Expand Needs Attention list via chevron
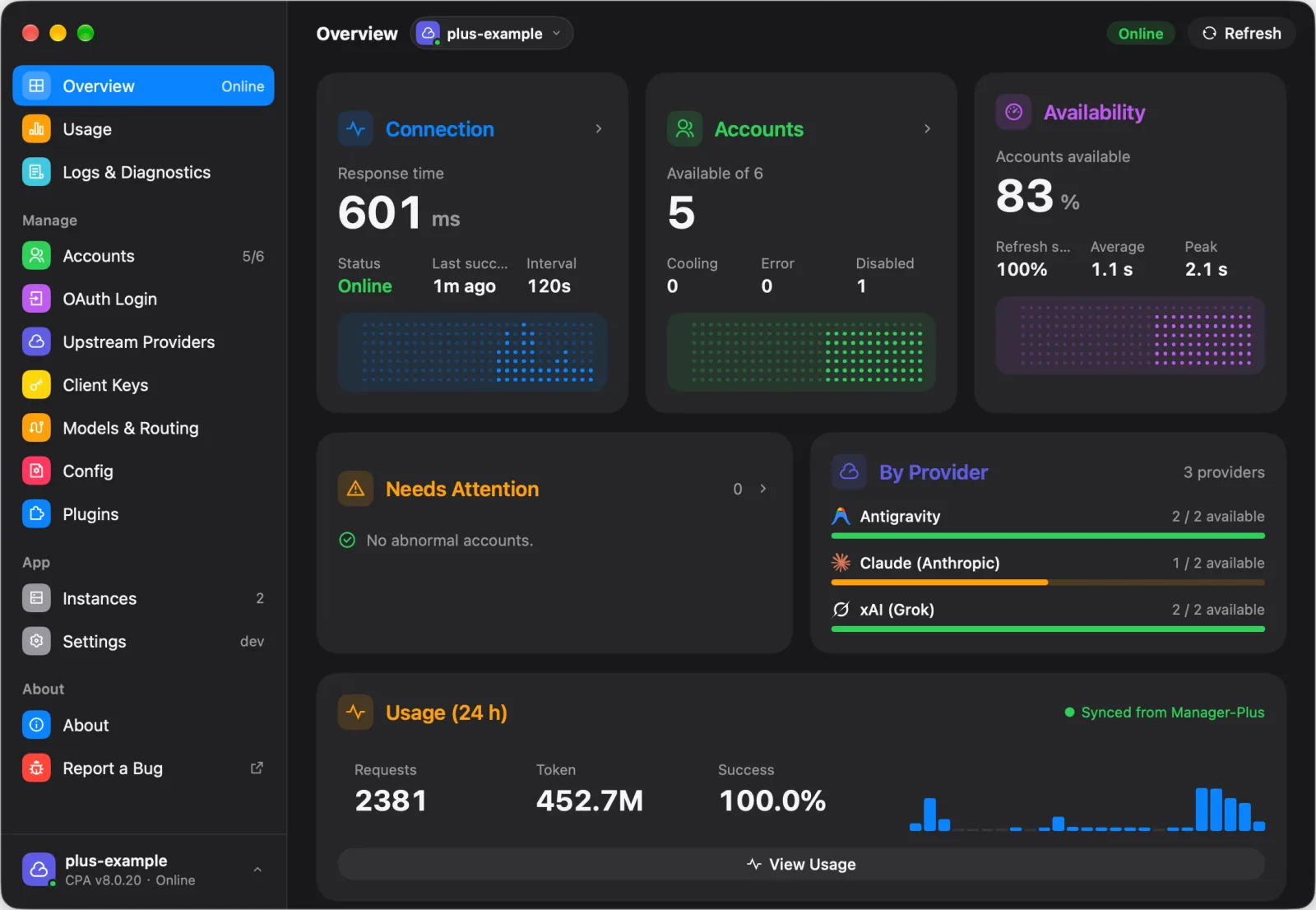The image size is (1316, 910). tap(763, 489)
